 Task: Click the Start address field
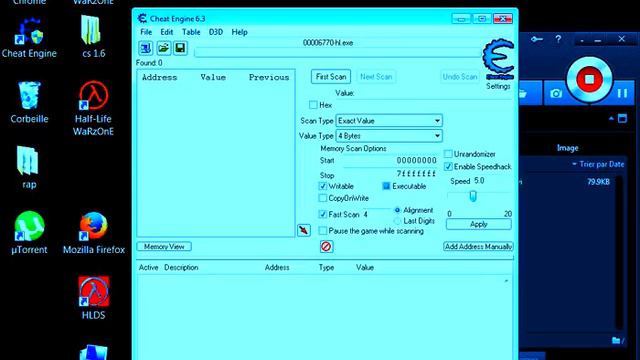(390, 161)
